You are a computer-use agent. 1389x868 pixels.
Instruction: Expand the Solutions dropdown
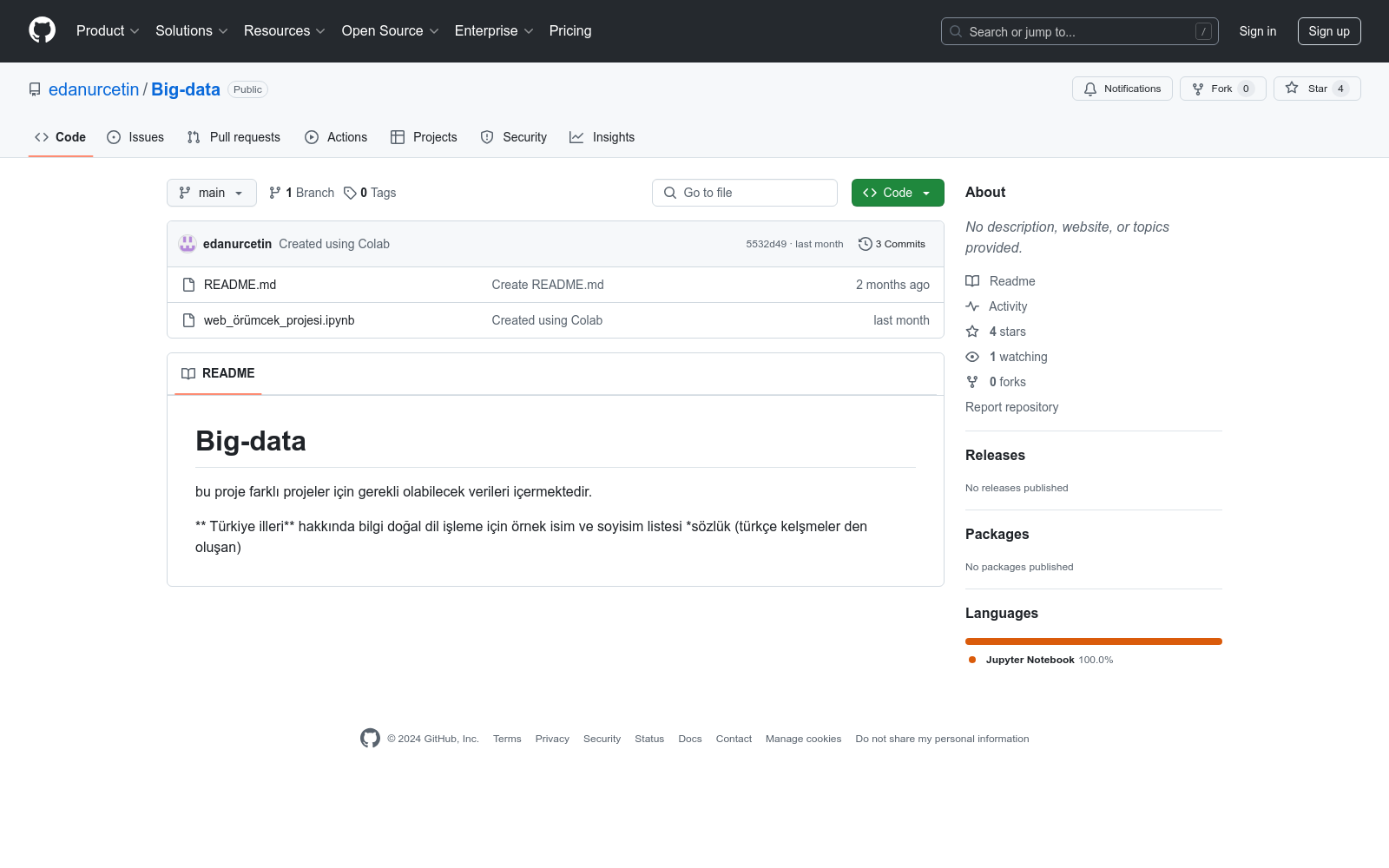[x=192, y=31]
